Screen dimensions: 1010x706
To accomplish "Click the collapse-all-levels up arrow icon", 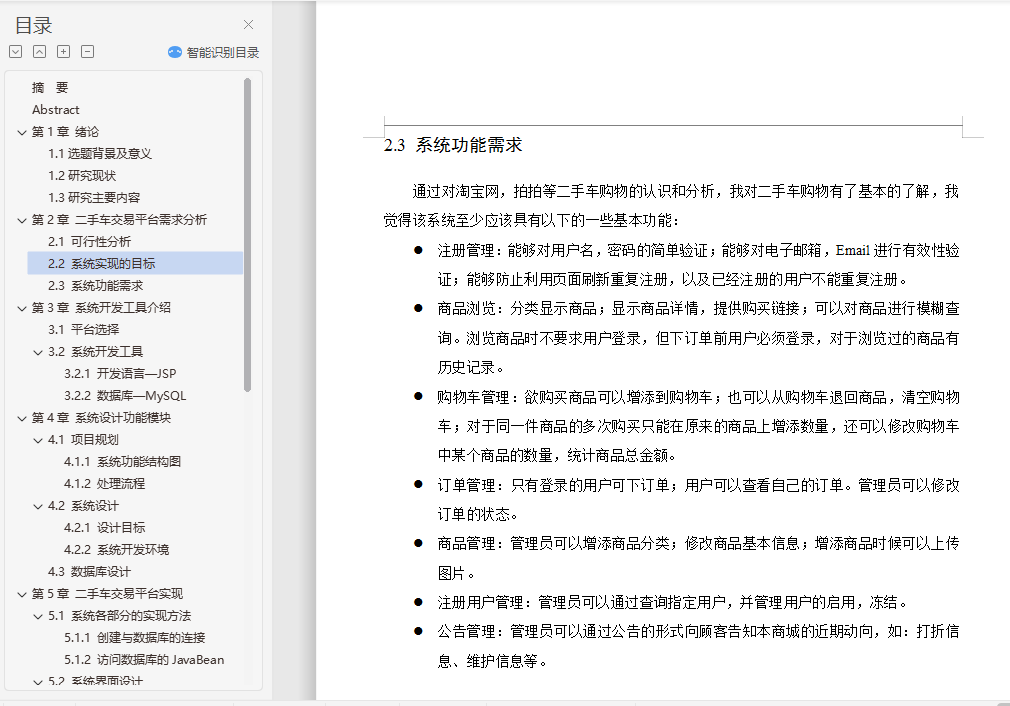I will pyautogui.click(x=40, y=52).
